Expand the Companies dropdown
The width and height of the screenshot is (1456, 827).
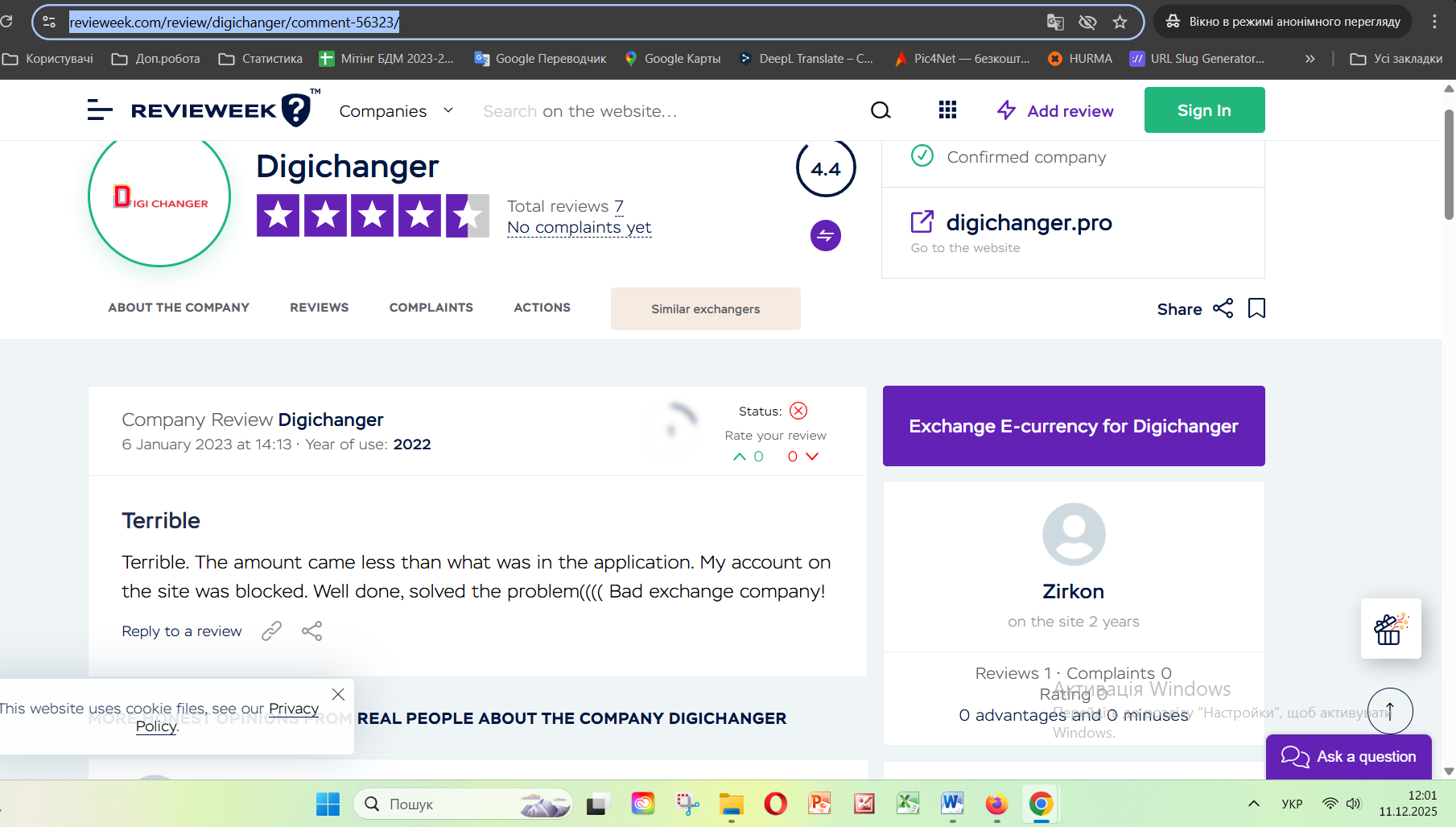click(396, 111)
